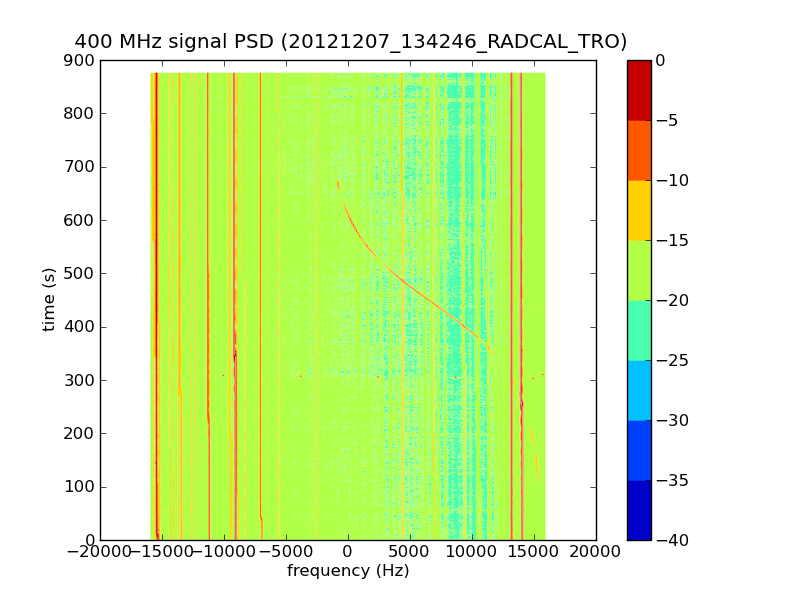Image resolution: width=800 pixels, height=600 pixels.
Task: Select the dark blue colorbar segment at bottom
Action: pos(638,510)
